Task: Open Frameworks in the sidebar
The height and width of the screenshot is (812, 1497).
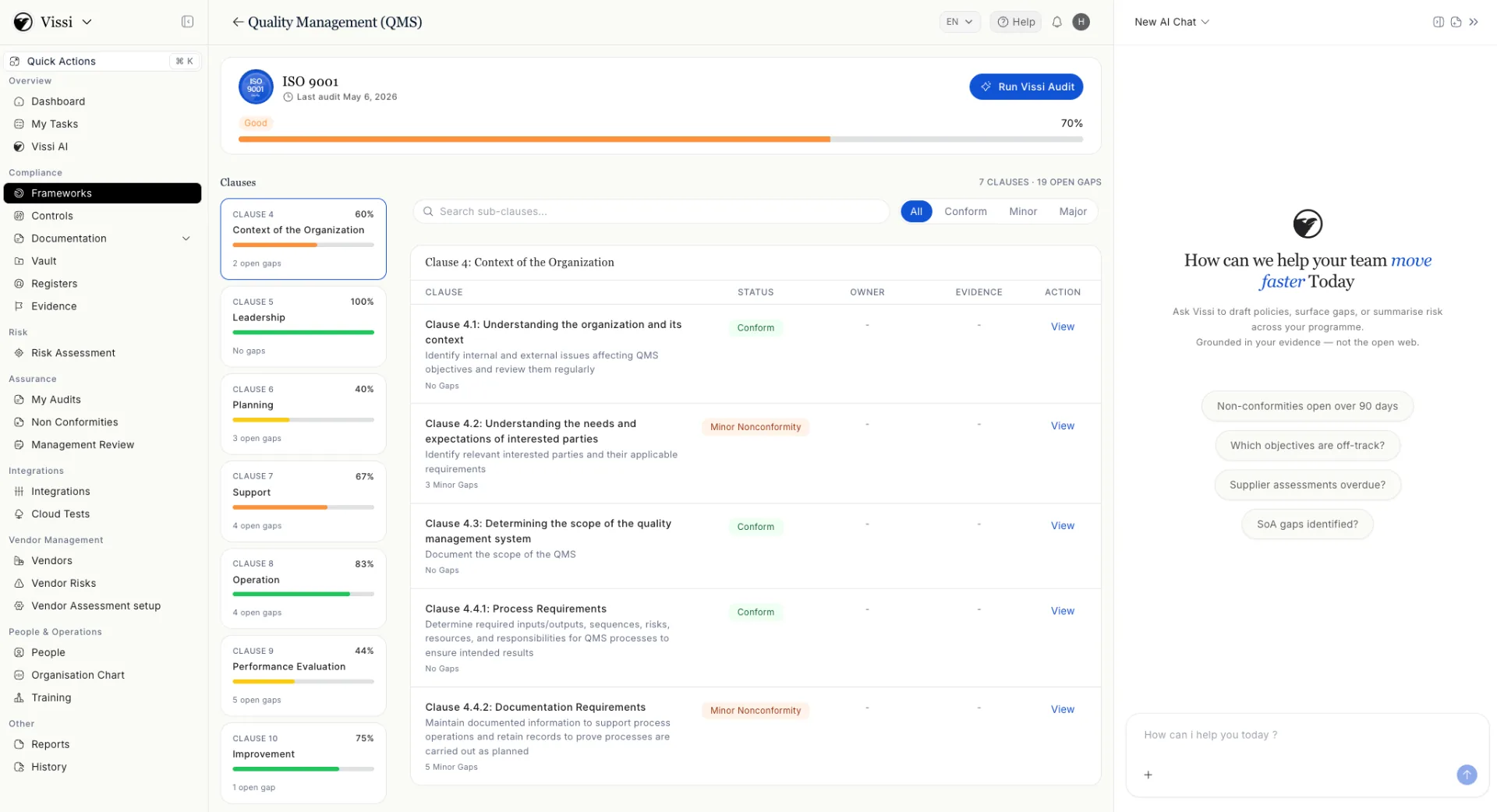Action: tap(102, 193)
